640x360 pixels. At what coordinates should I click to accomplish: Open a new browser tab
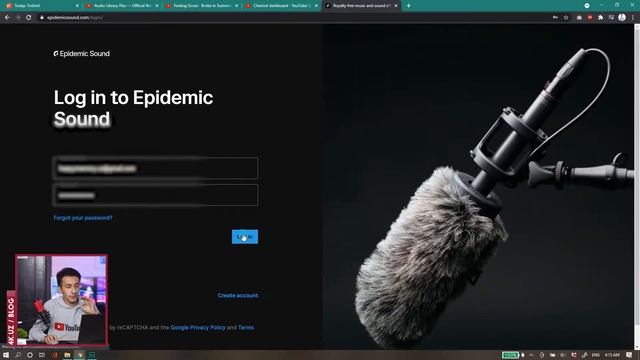[x=409, y=6]
